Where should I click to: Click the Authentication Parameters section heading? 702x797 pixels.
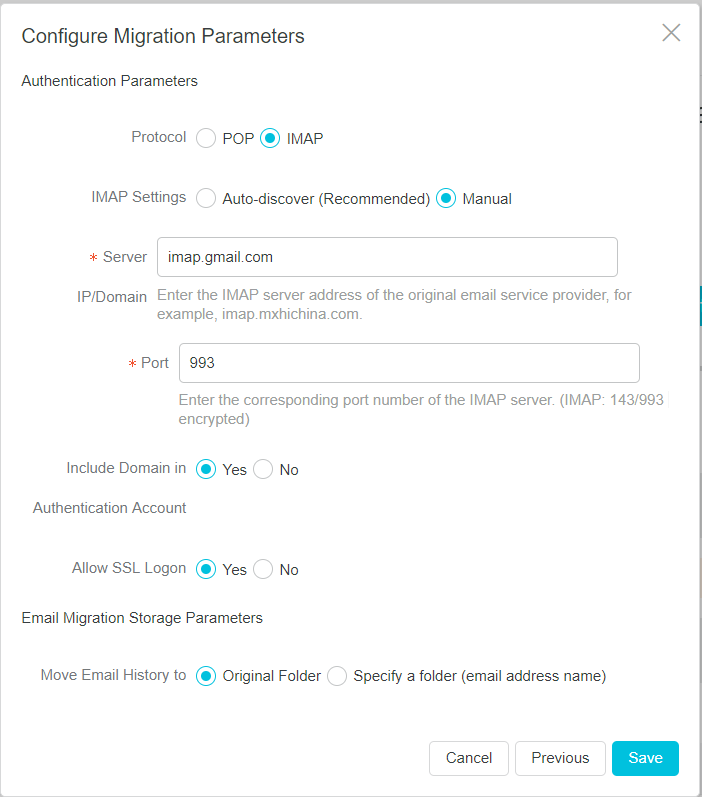[109, 81]
